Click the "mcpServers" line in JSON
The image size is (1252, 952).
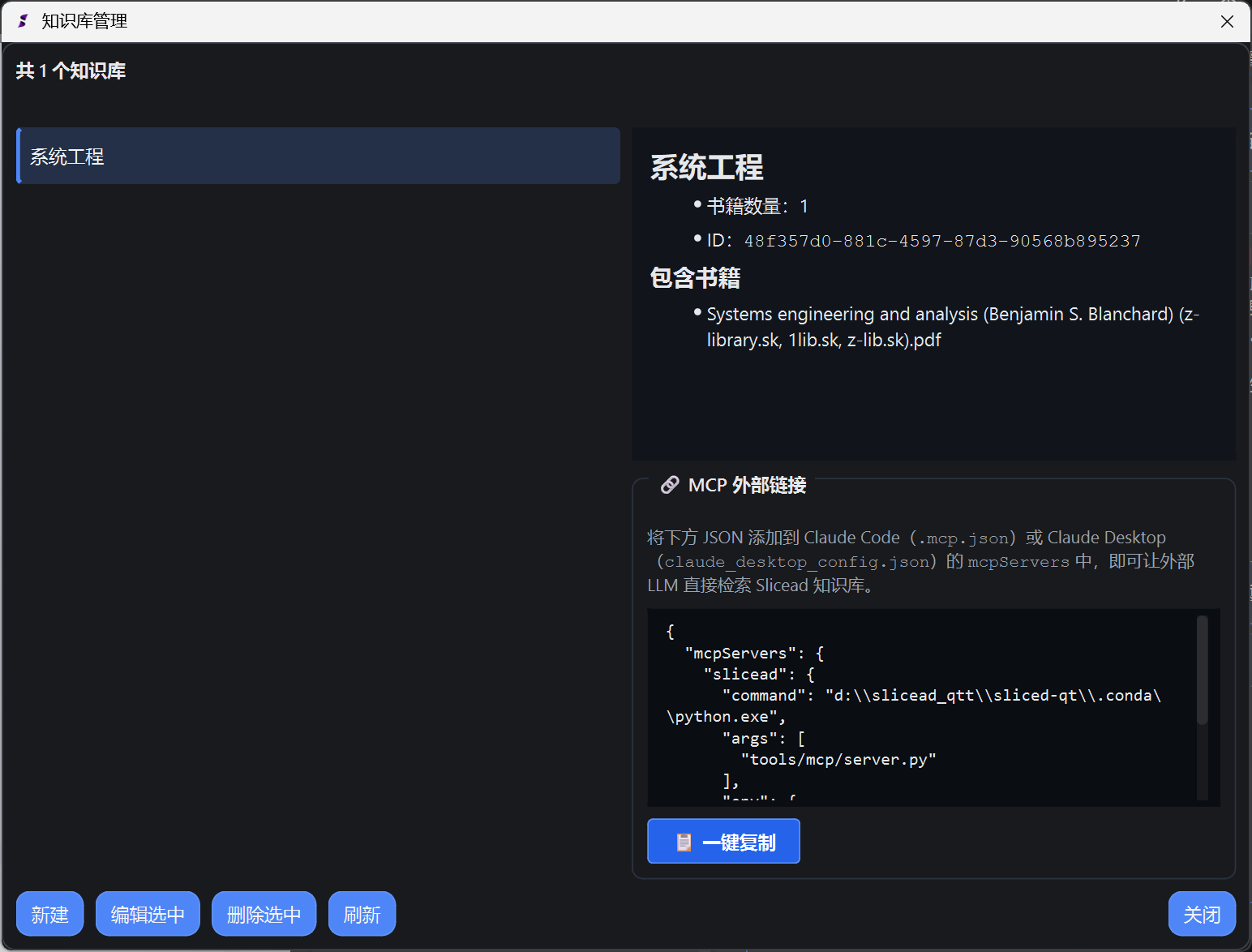click(754, 653)
